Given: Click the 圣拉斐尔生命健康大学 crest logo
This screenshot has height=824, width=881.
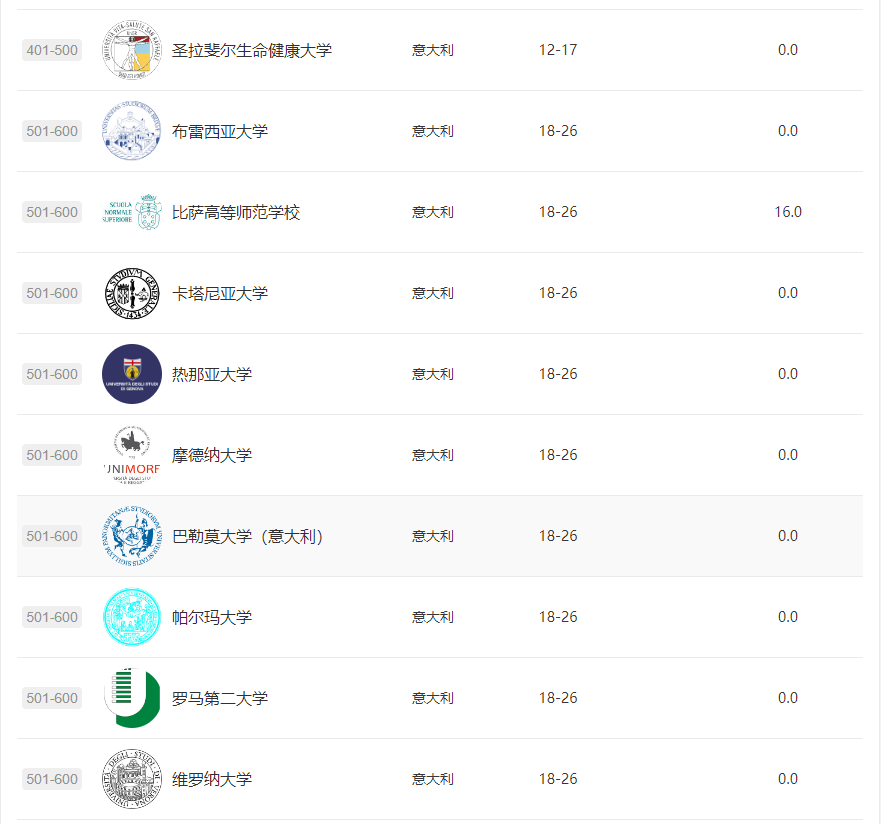Looking at the screenshot, I should (x=133, y=49).
